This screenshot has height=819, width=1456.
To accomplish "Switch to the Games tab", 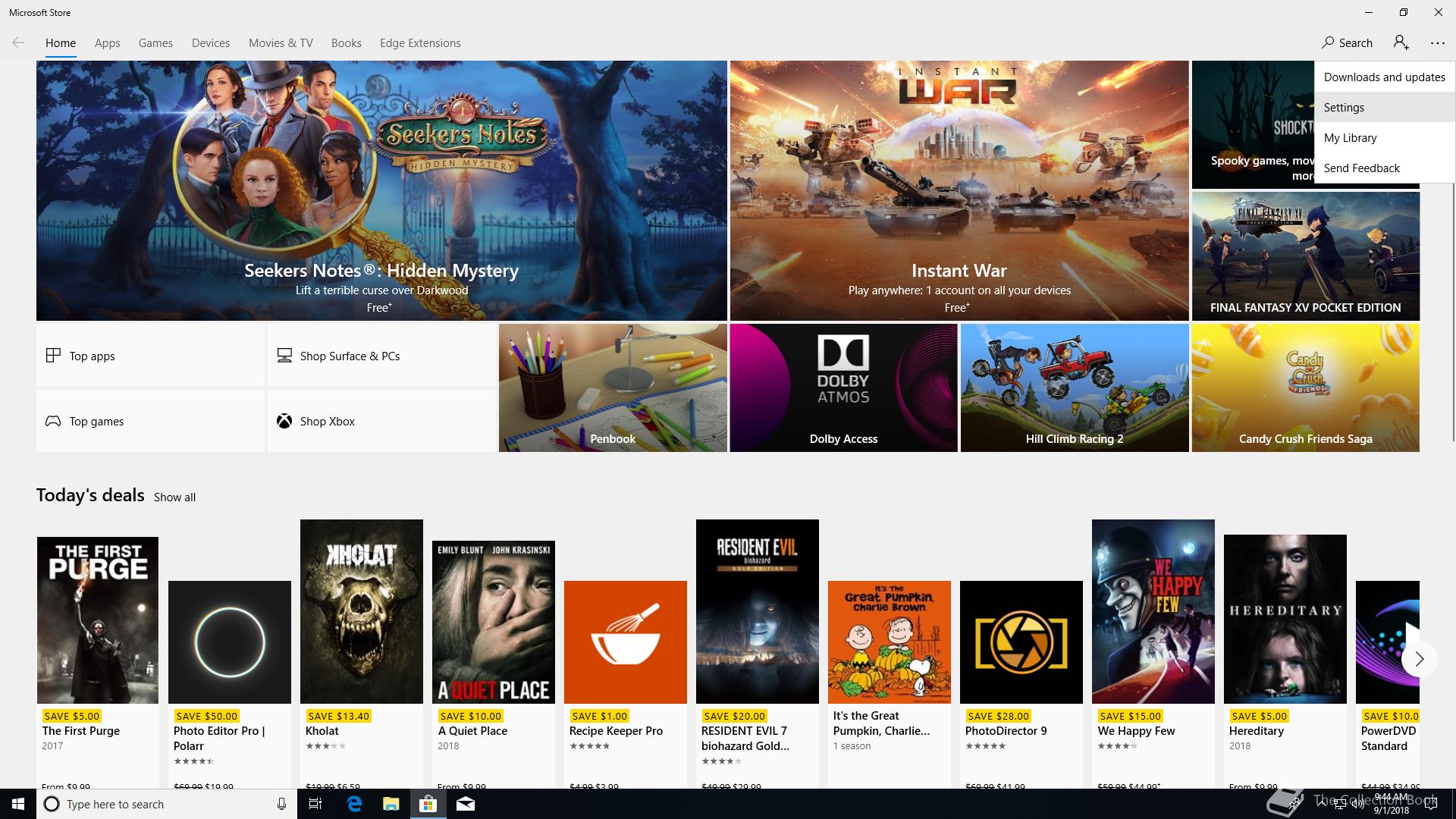I will coord(155,43).
